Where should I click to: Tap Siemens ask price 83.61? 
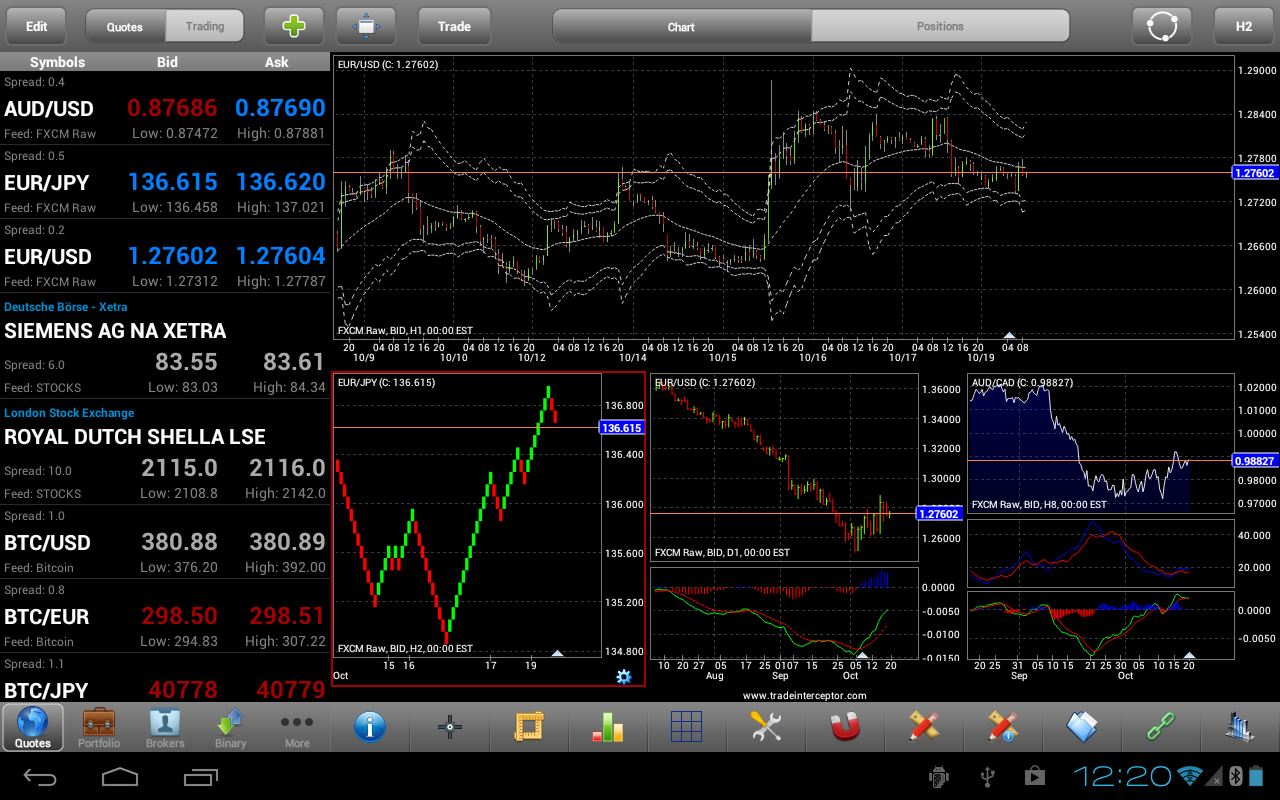tap(294, 362)
